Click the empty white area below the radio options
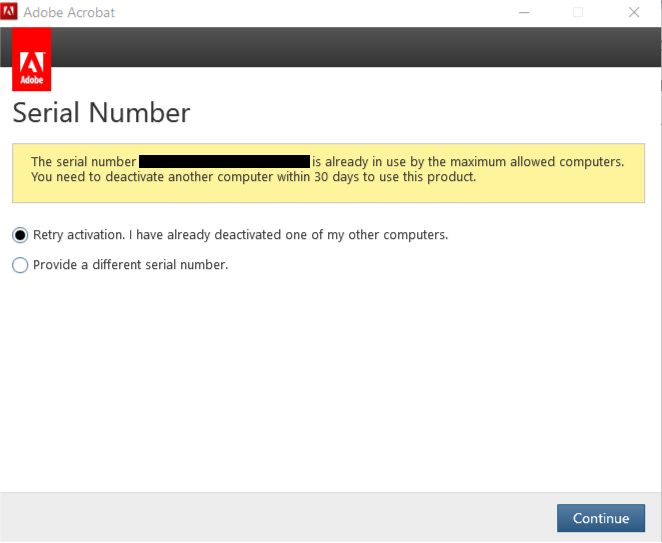 coord(330,380)
